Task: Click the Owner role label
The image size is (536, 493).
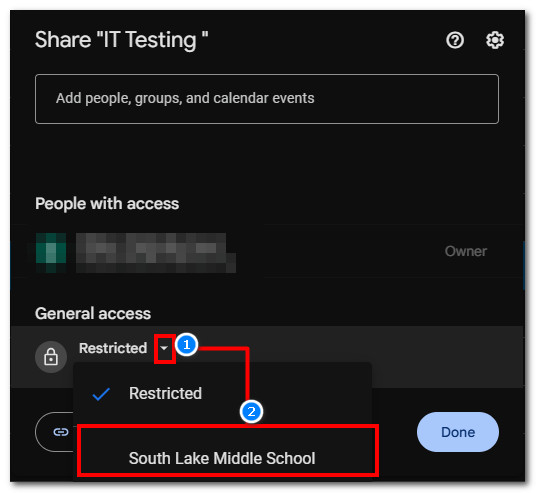Action: [x=466, y=251]
